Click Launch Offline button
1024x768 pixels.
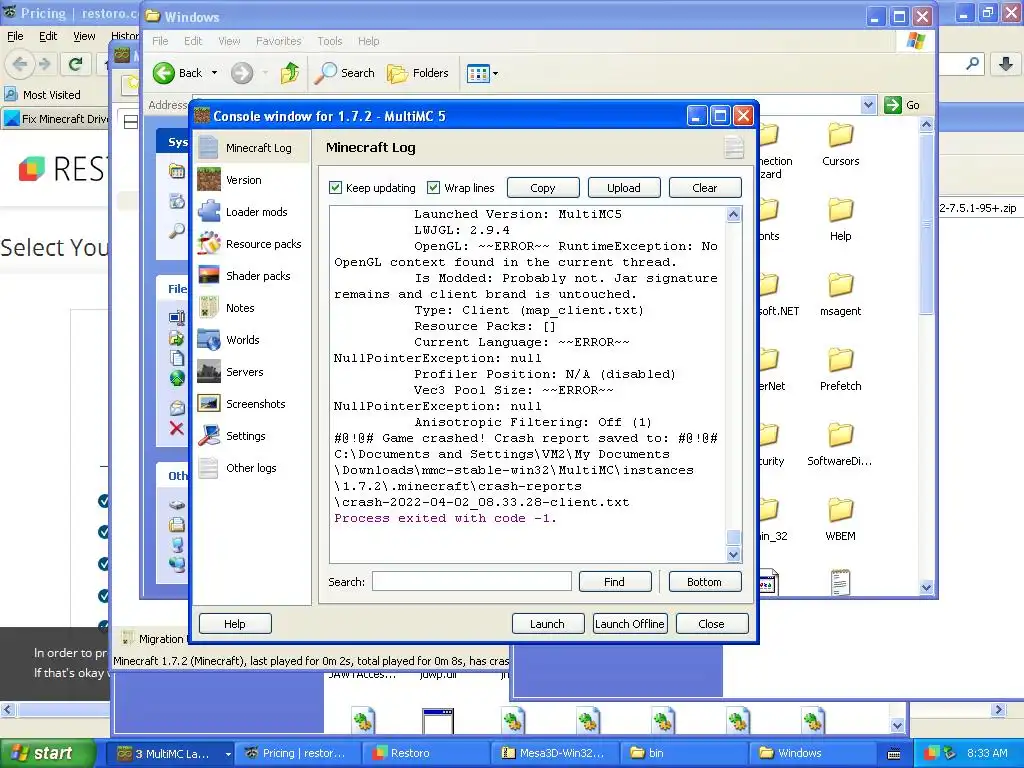[630, 624]
